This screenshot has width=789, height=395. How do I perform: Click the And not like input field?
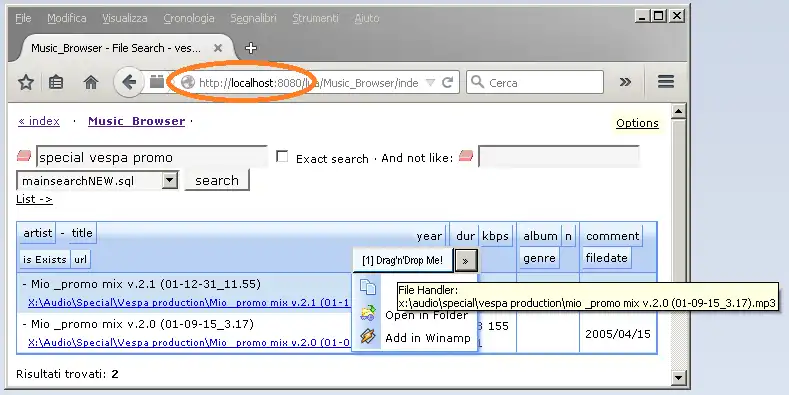pos(559,156)
